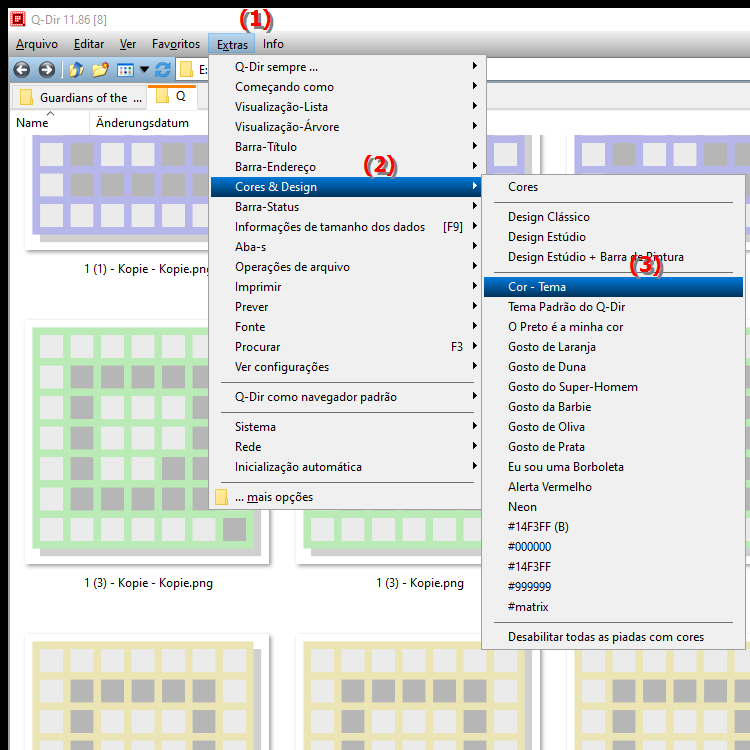Click the Q-Dir app icon in title bar
Image resolution: width=750 pixels, height=750 pixels.
(16, 16)
